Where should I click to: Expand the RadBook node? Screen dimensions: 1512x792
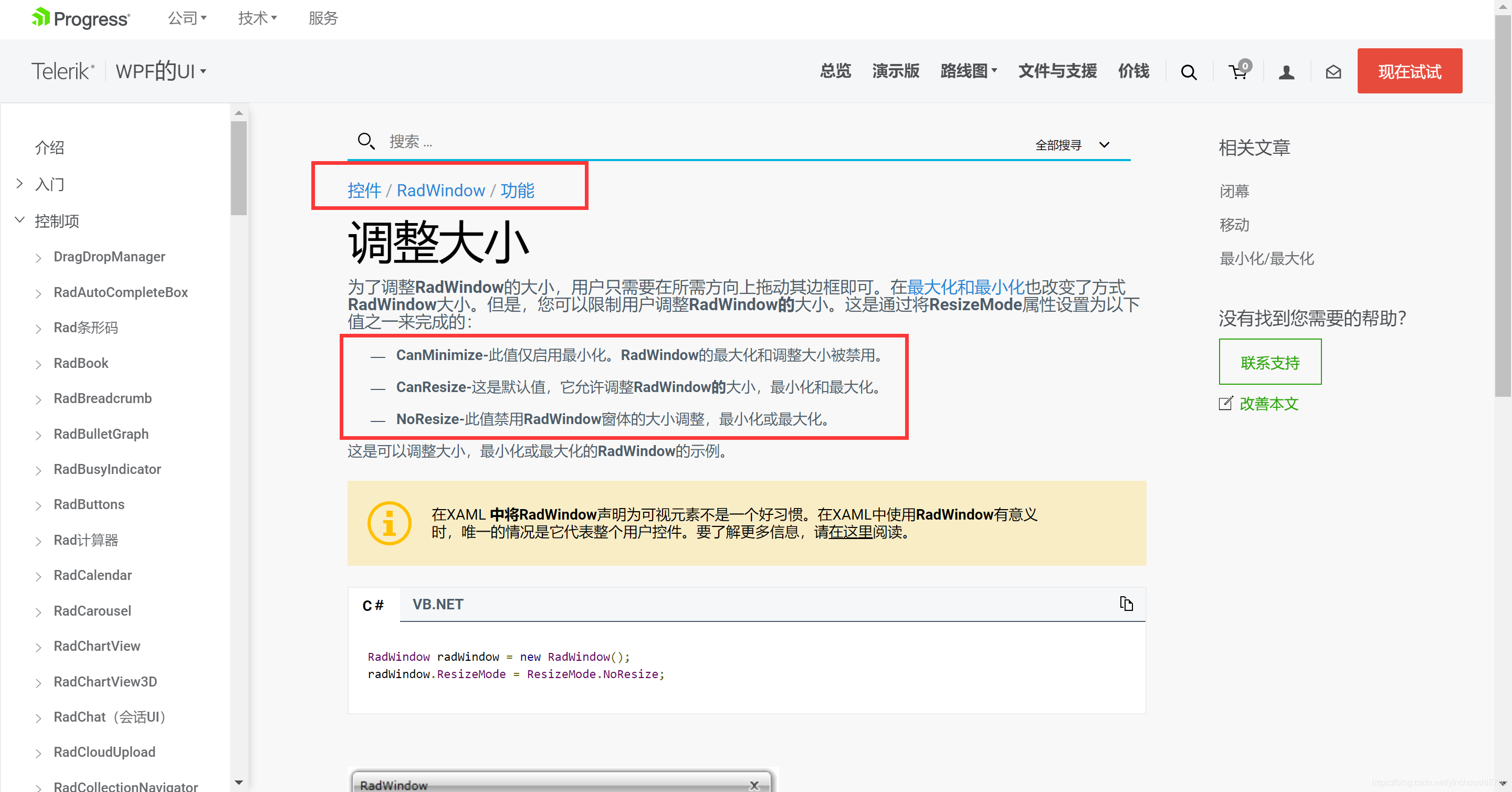[x=38, y=364]
